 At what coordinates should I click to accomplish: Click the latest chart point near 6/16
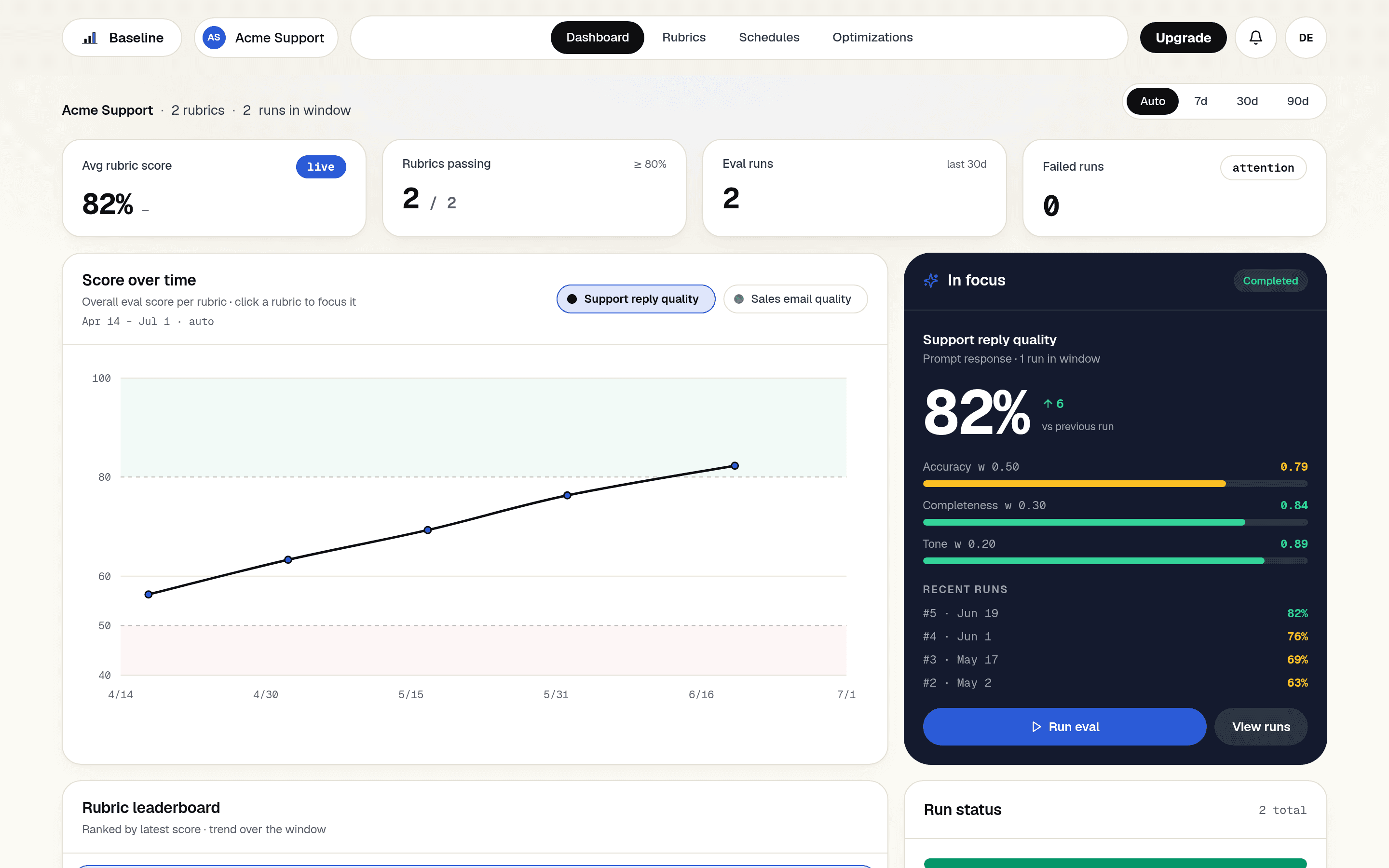tap(735, 465)
